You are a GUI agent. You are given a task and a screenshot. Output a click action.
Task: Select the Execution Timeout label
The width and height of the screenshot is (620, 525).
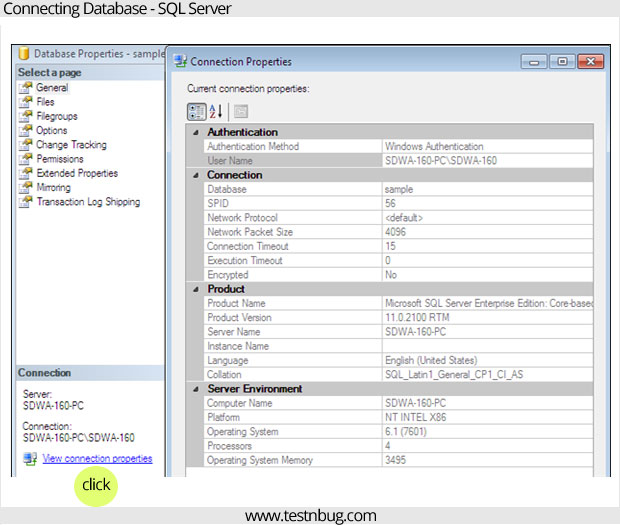(245, 260)
